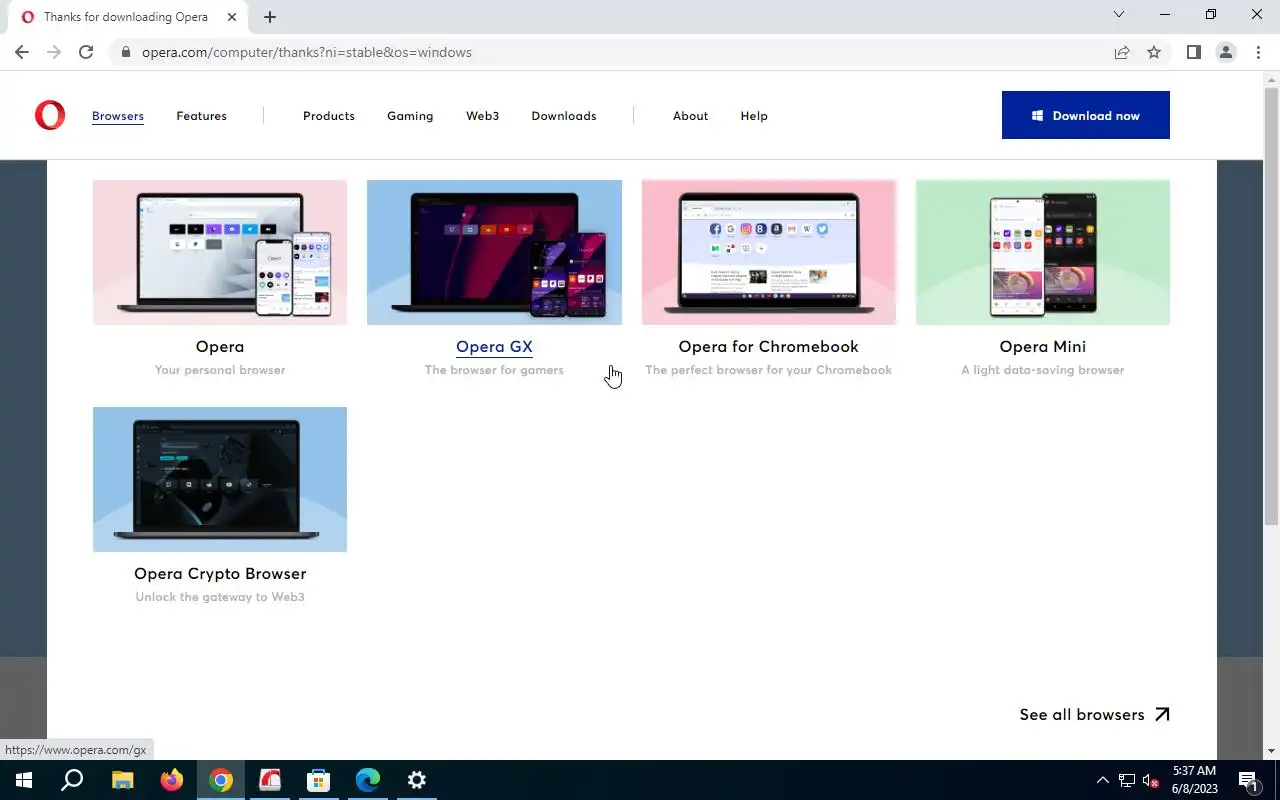The image size is (1280, 800).
Task: Open Windows Start menu
Action: coord(24,780)
